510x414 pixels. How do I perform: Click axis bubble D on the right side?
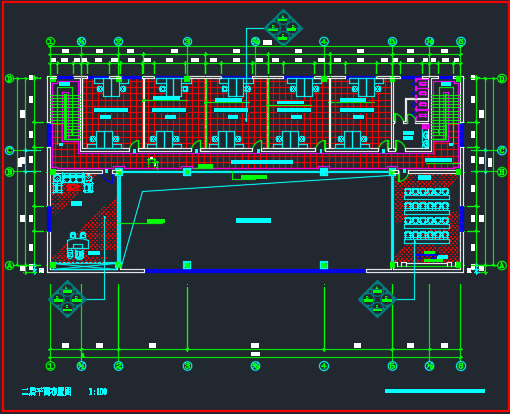(502, 79)
